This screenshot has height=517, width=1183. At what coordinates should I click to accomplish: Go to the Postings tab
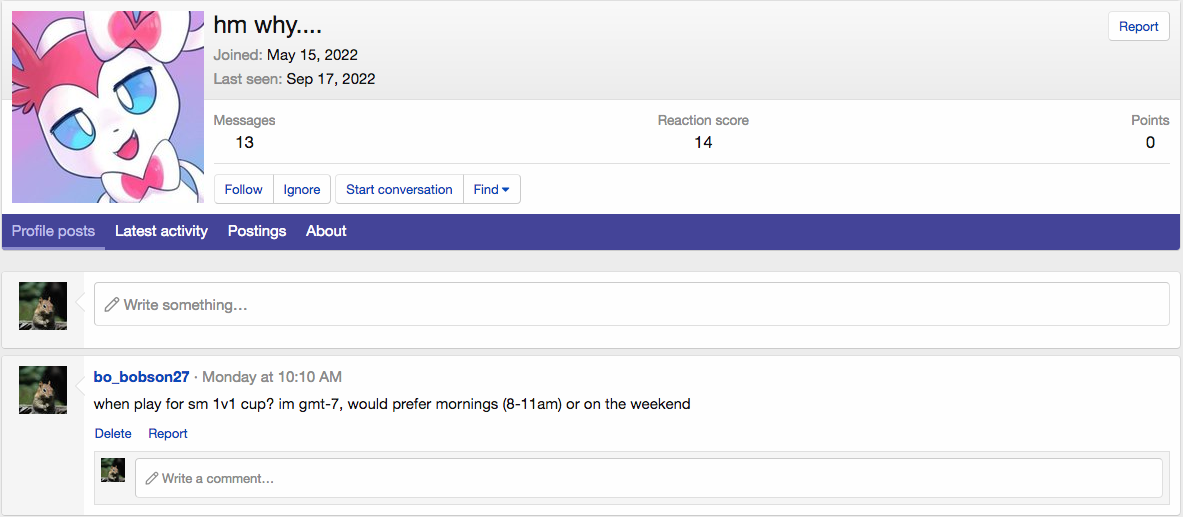pyautogui.click(x=257, y=231)
